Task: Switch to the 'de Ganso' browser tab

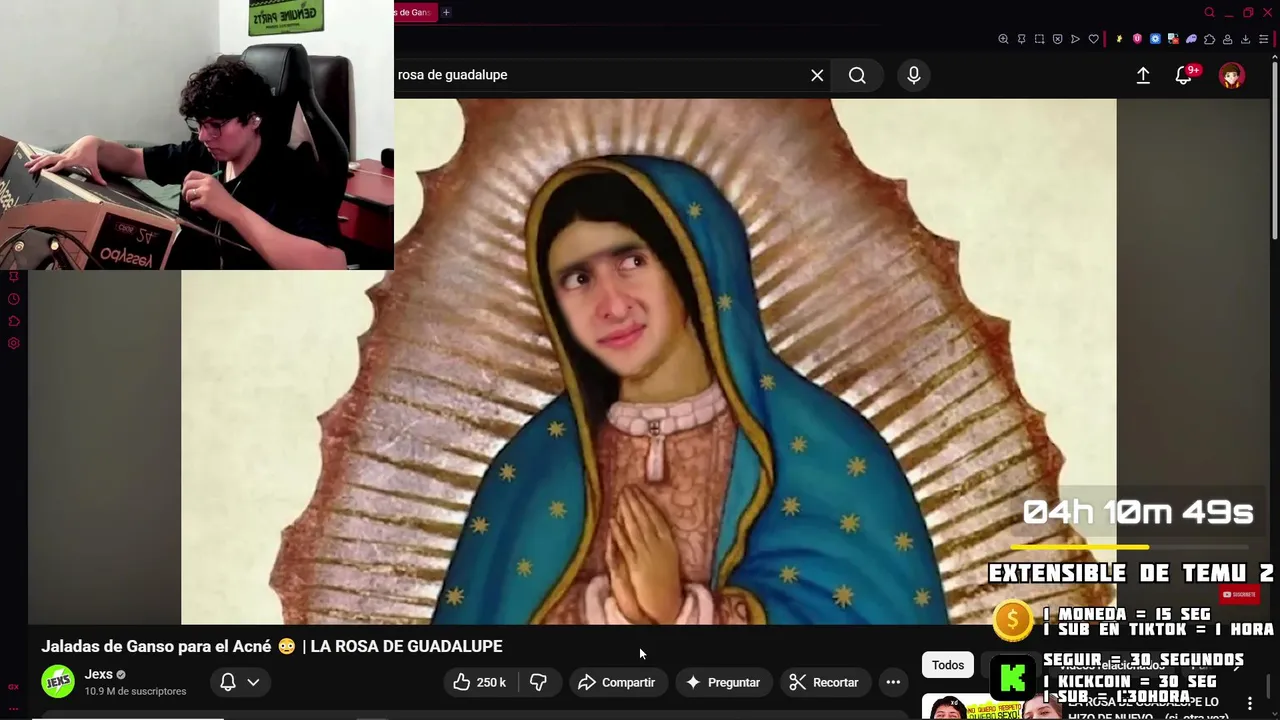Action: [x=414, y=12]
